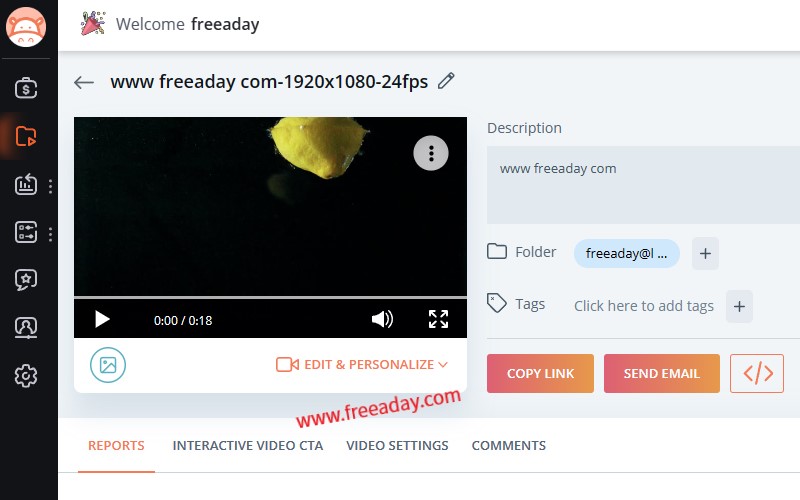Viewport: 800px width, 500px height.
Task: Click the thumbnail image icon below video
Action: (108, 365)
